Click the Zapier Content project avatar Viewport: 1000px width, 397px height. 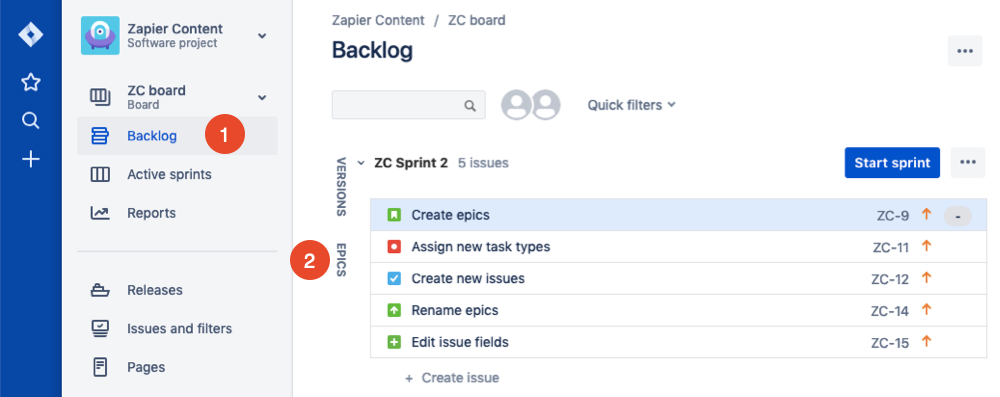pyautogui.click(x=100, y=35)
